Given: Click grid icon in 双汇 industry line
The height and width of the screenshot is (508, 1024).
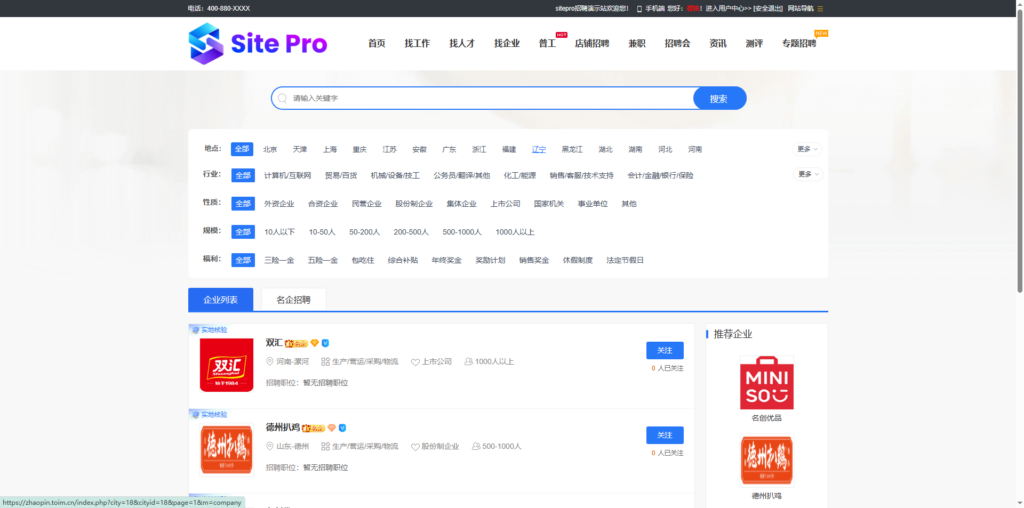Looking at the screenshot, I should [x=325, y=362].
